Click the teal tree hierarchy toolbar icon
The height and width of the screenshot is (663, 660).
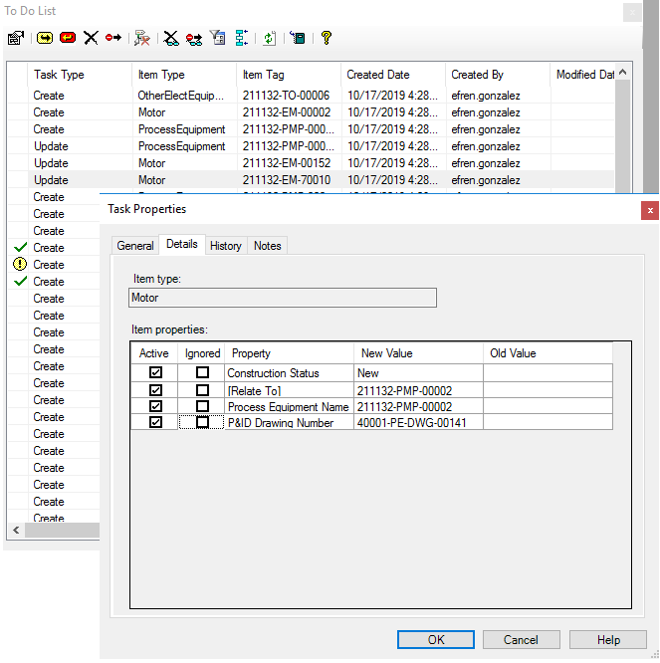(241, 38)
